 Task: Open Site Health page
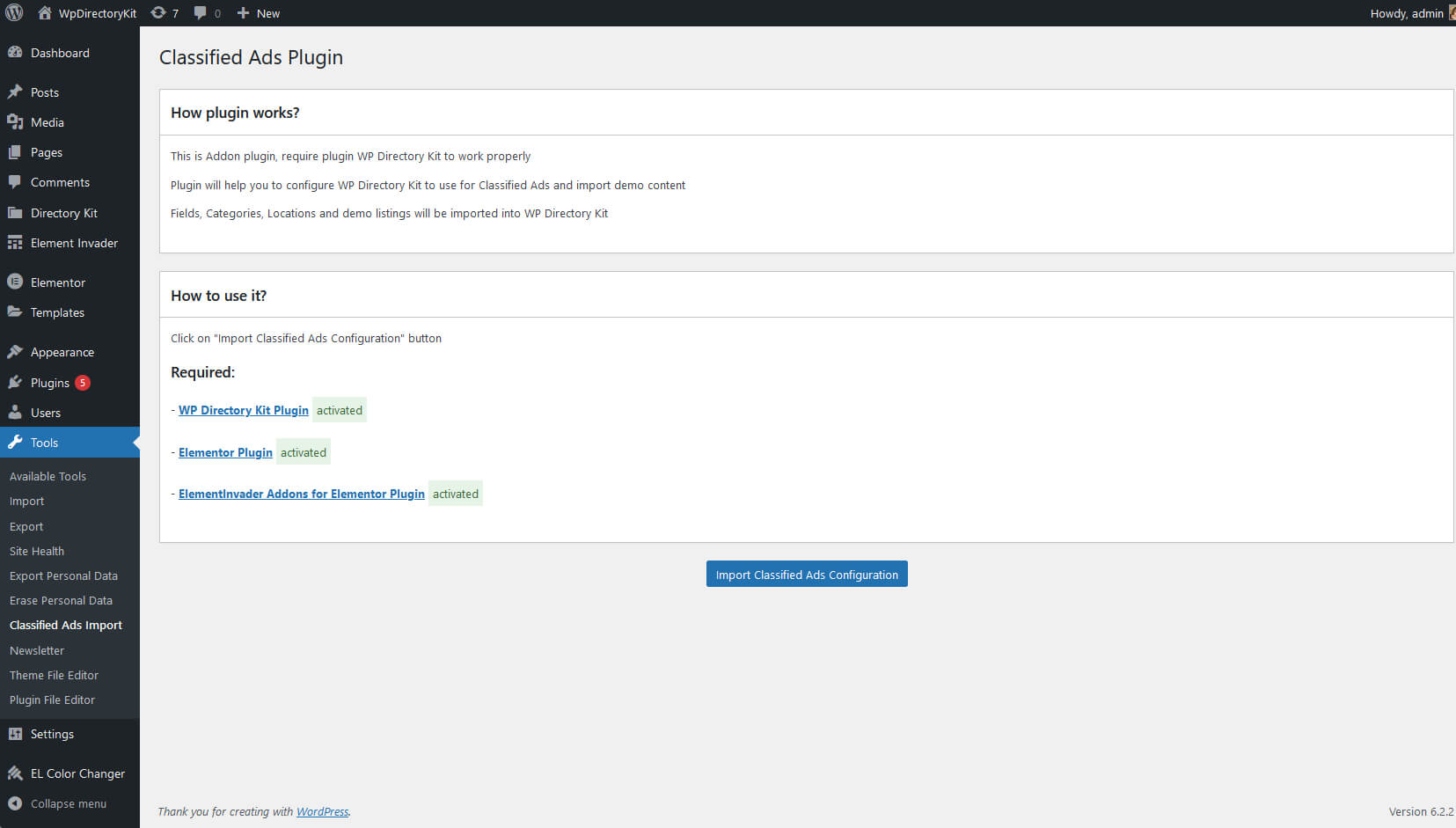[37, 551]
